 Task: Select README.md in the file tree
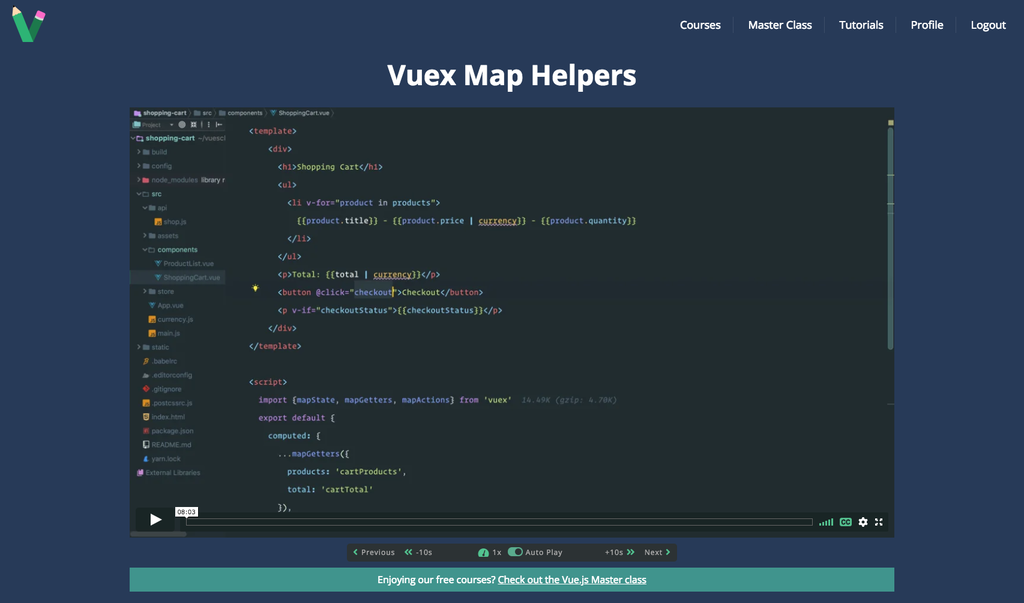[x=167, y=445]
